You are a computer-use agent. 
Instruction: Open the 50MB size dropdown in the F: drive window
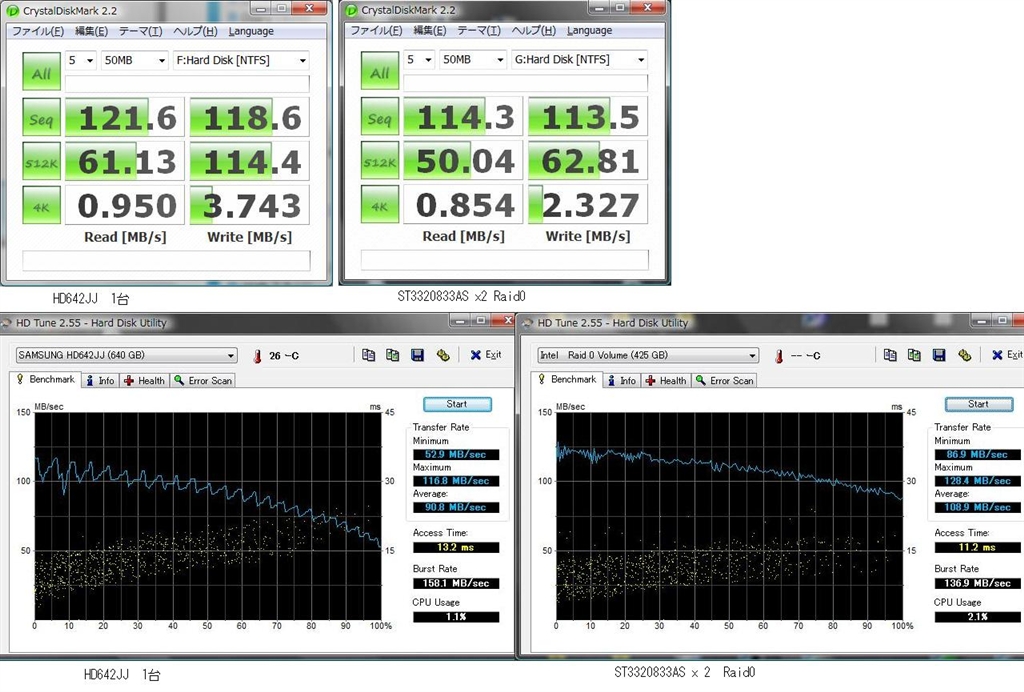(x=135, y=60)
